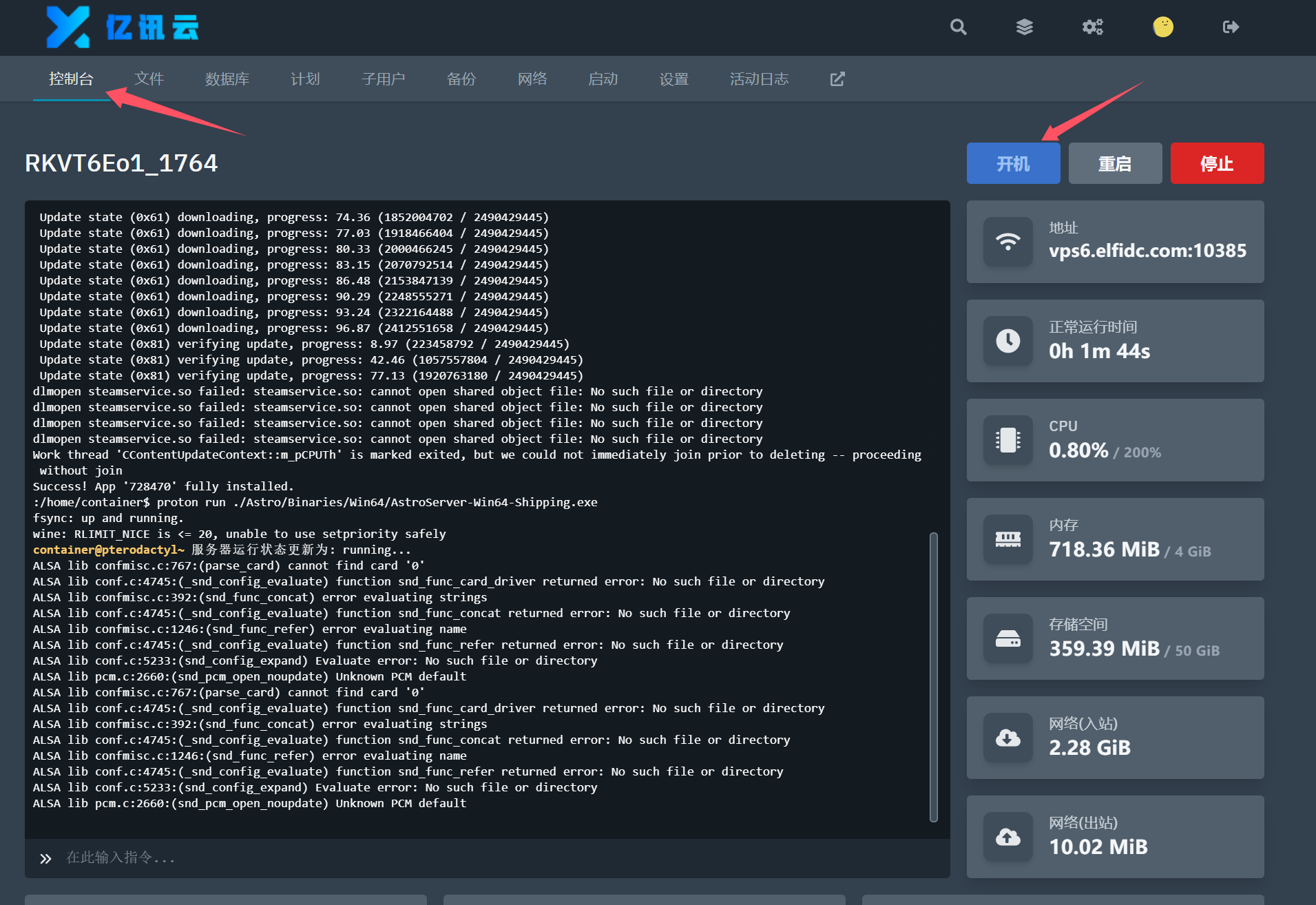Click CPU value 0.80%
Image resolution: width=1316 pixels, height=905 pixels.
(1078, 450)
